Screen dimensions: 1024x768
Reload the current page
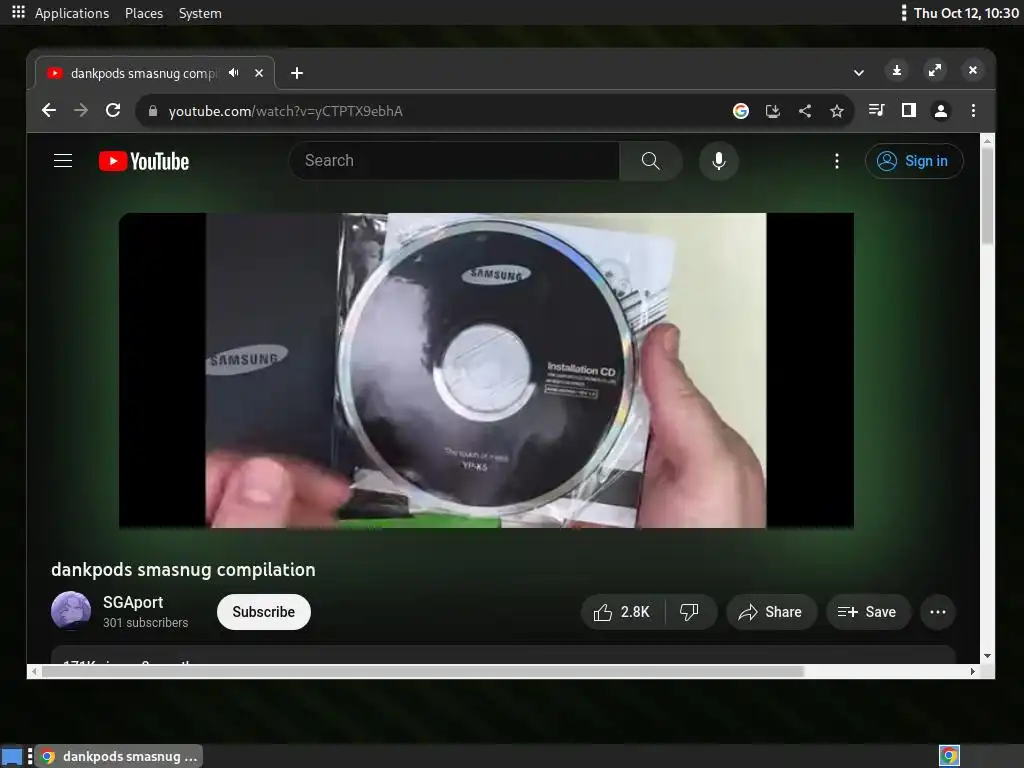[113, 110]
